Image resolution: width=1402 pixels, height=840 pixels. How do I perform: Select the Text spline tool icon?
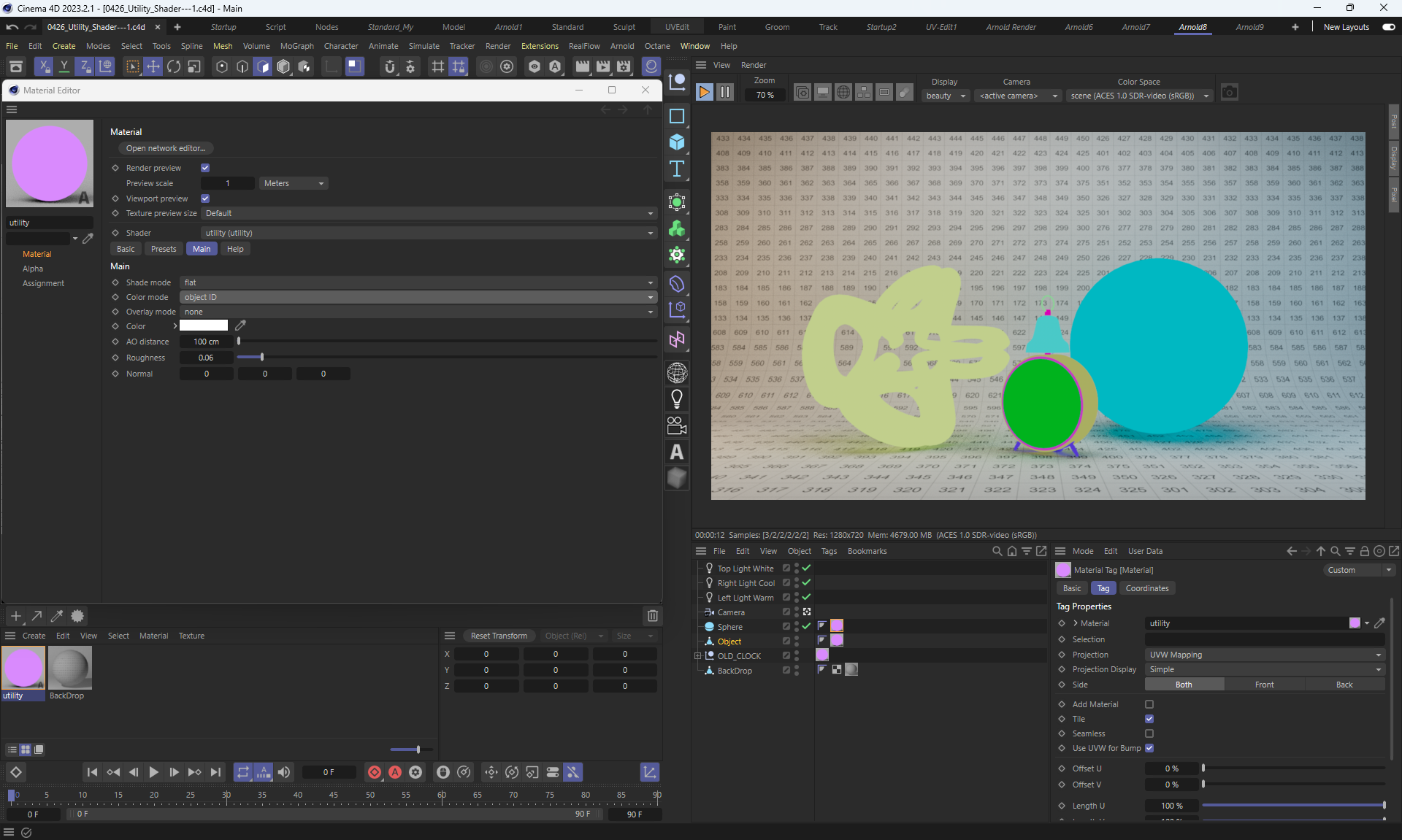pyautogui.click(x=677, y=169)
